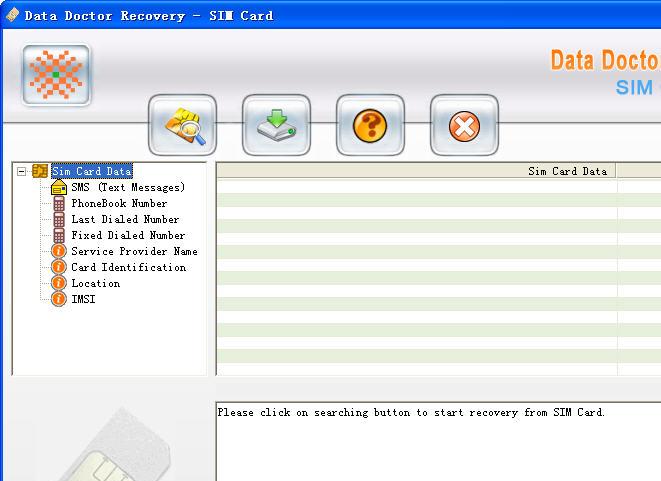
Task: Select IMSI entry in tree
Action: [x=83, y=299]
